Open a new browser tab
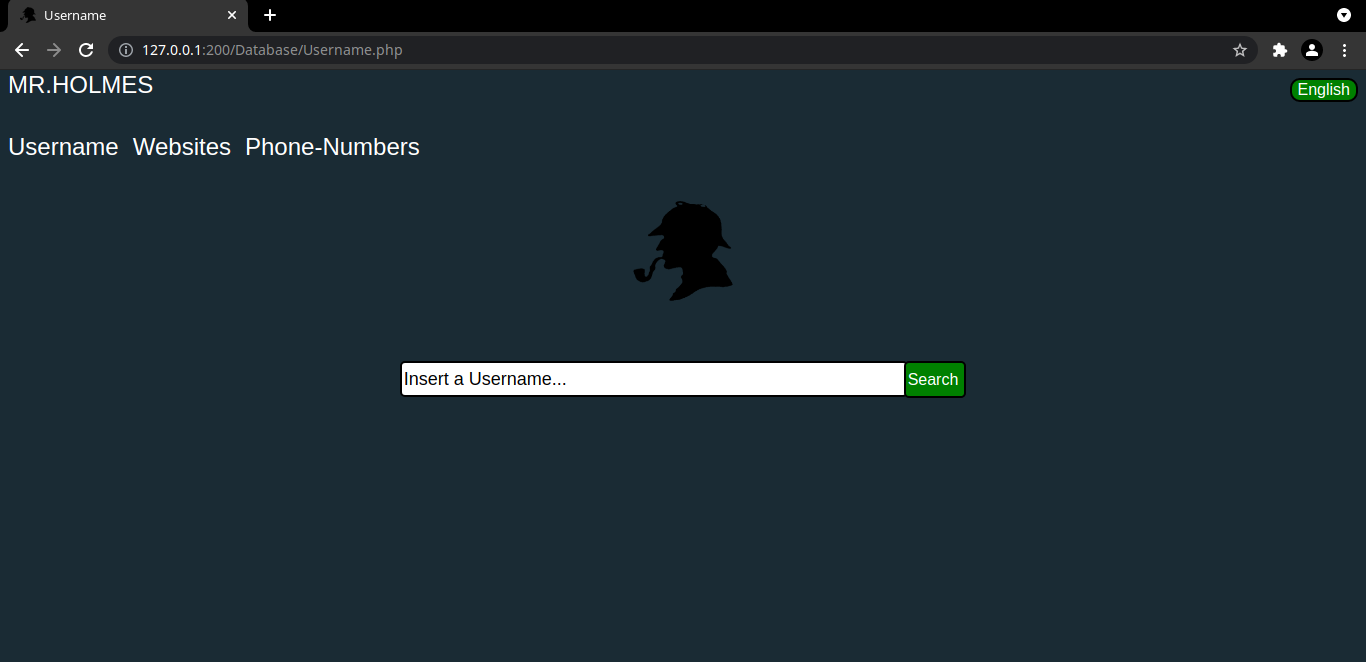Image resolution: width=1366 pixels, height=662 pixels. [x=270, y=15]
